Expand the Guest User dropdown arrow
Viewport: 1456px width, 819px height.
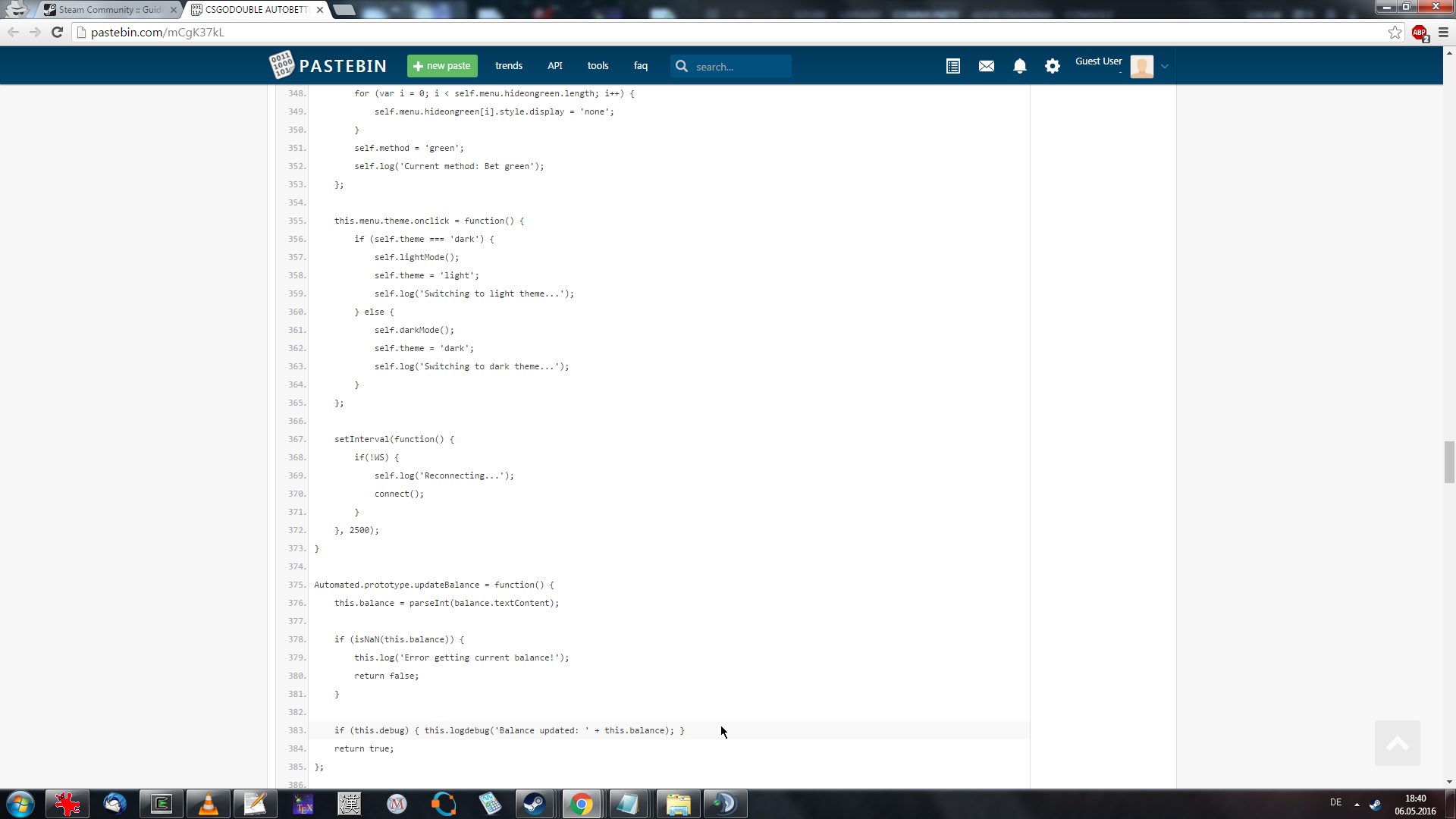(1165, 67)
